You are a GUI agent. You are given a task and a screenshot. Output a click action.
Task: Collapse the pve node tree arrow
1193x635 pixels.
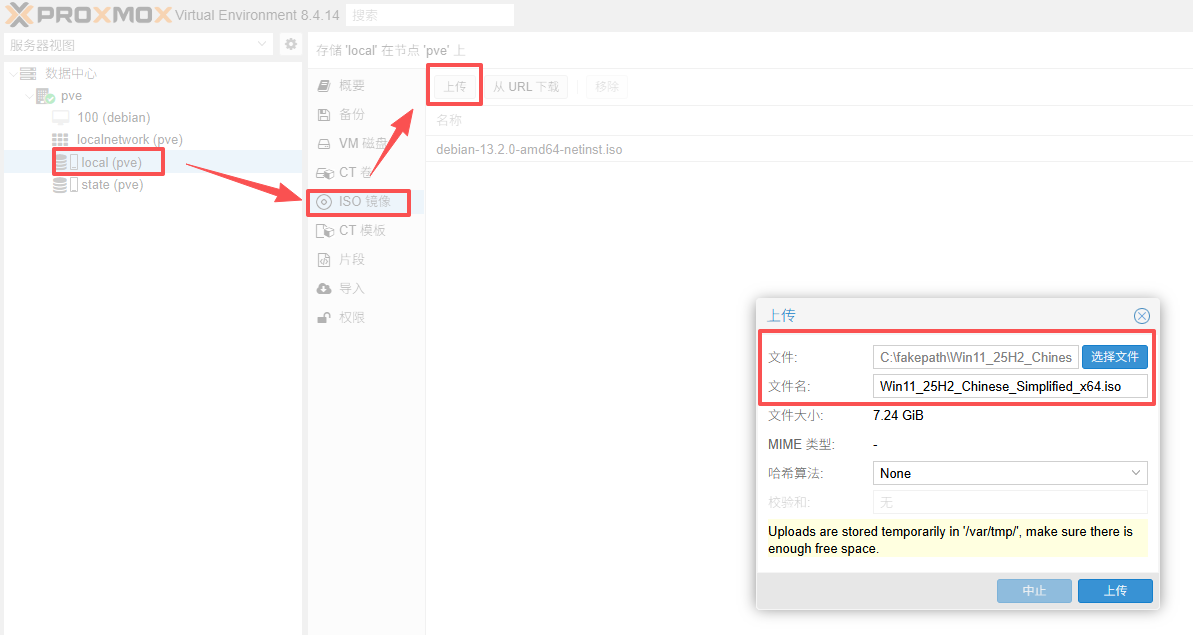[x=28, y=96]
